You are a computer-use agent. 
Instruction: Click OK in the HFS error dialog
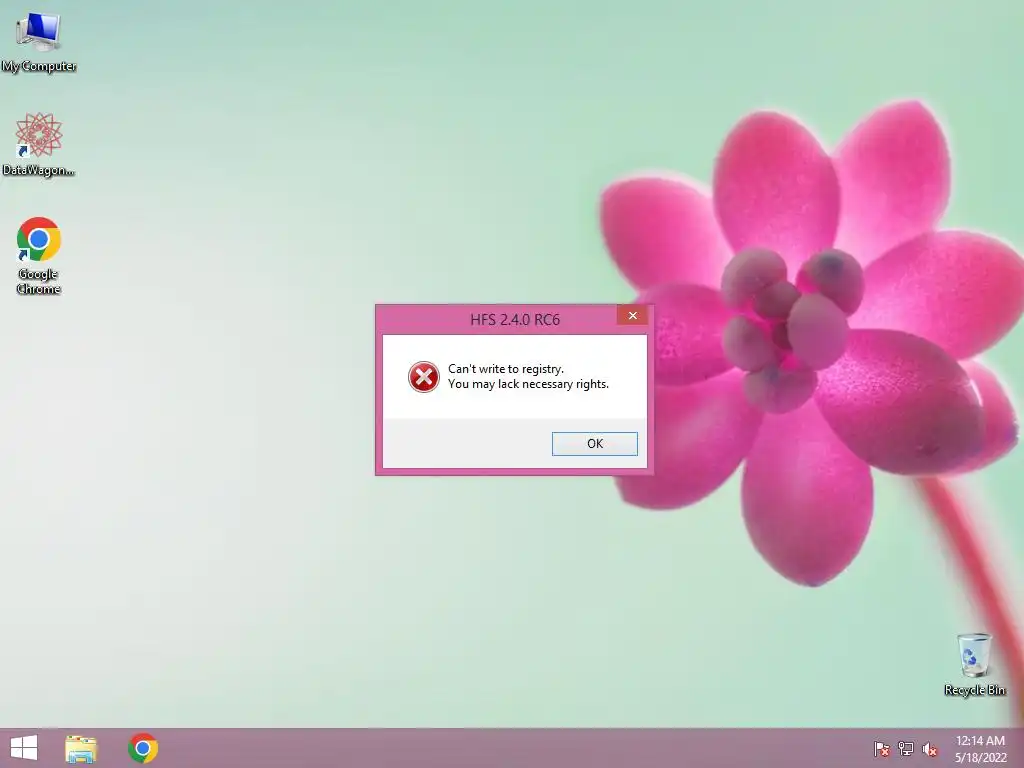[x=594, y=443]
